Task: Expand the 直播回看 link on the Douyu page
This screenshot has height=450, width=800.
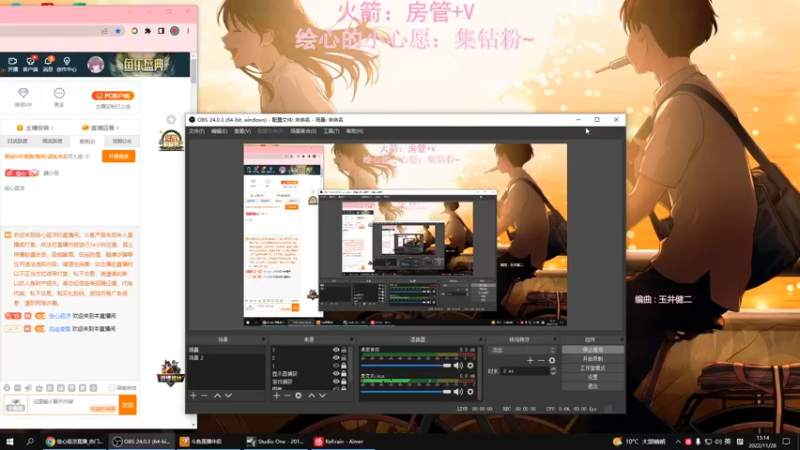Action: [101, 128]
